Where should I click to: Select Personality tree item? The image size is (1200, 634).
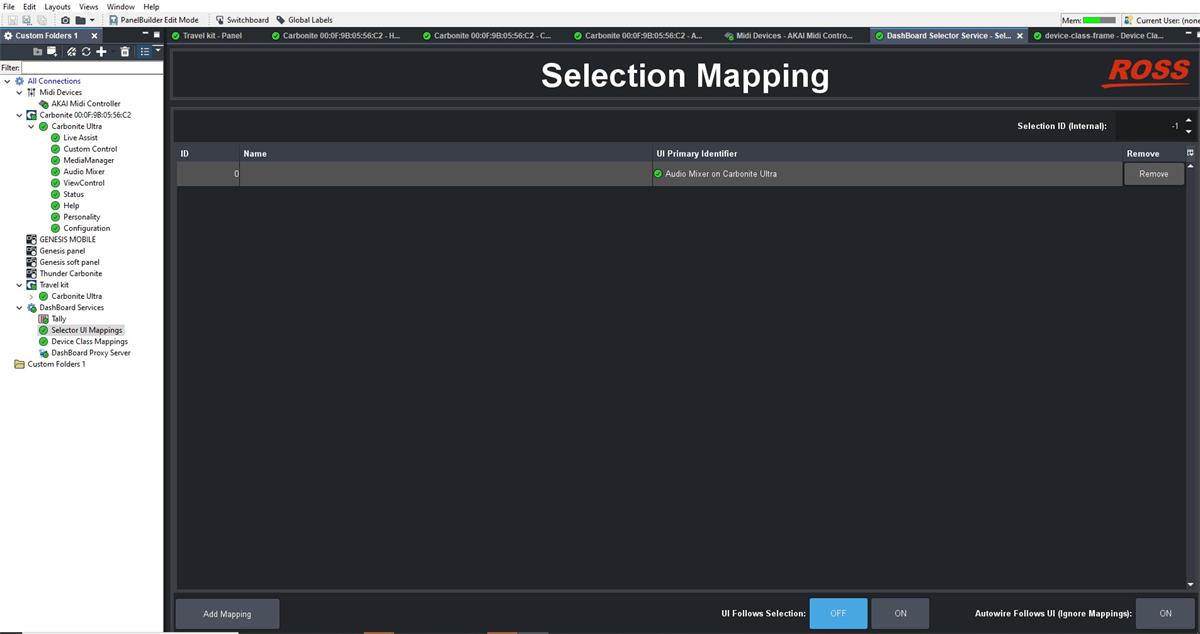[82, 217]
